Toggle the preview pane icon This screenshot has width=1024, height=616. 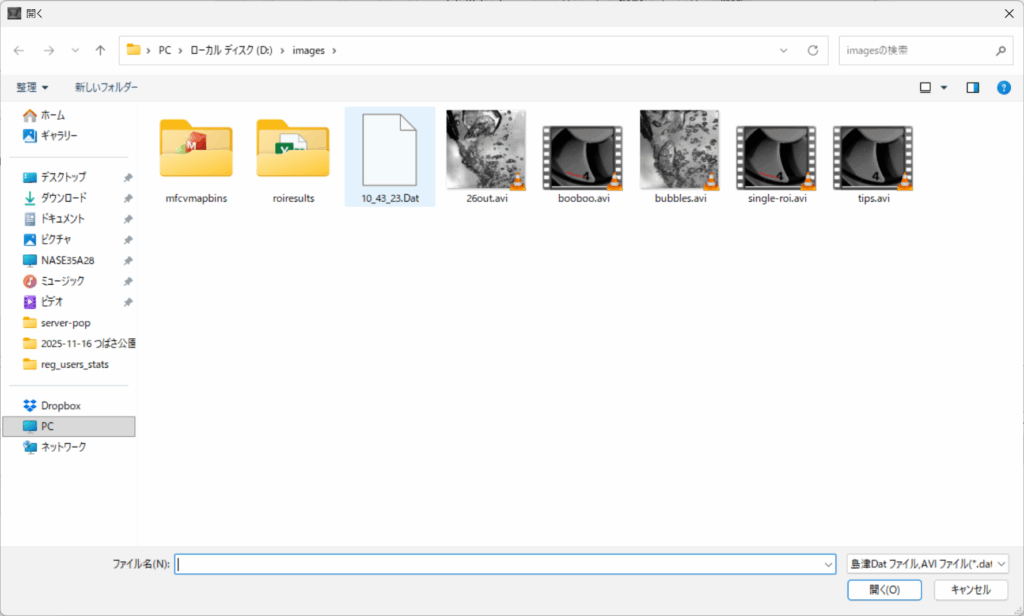coord(972,88)
